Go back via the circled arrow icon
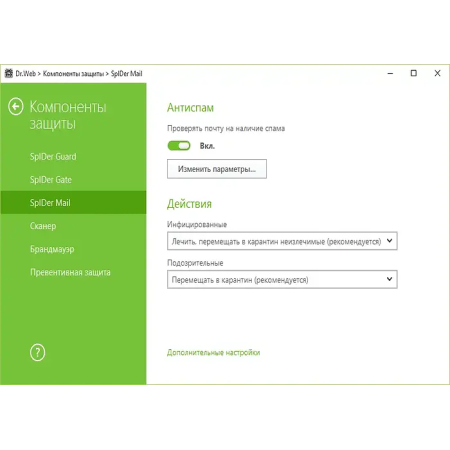The width and height of the screenshot is (450, 450). pos(16,107)
